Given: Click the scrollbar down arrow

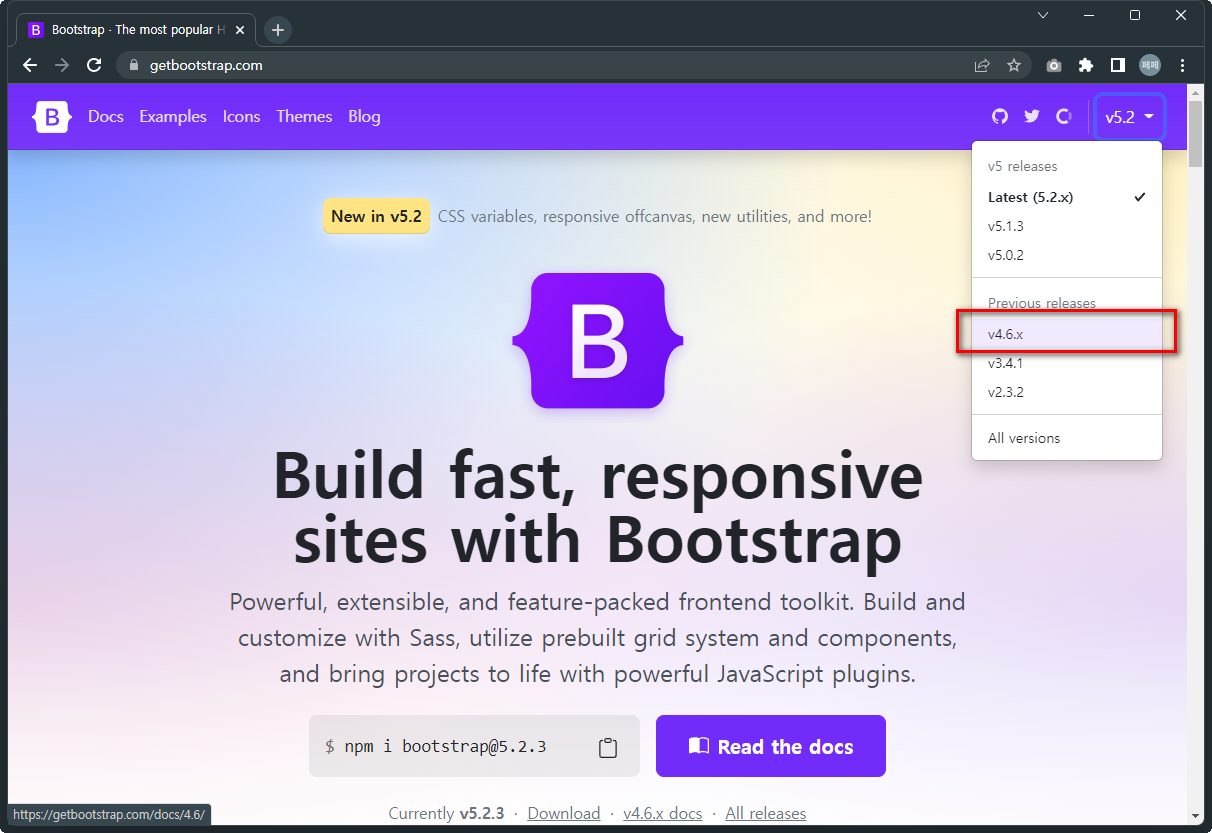Looking at the screenshot, I should 1196,815.
